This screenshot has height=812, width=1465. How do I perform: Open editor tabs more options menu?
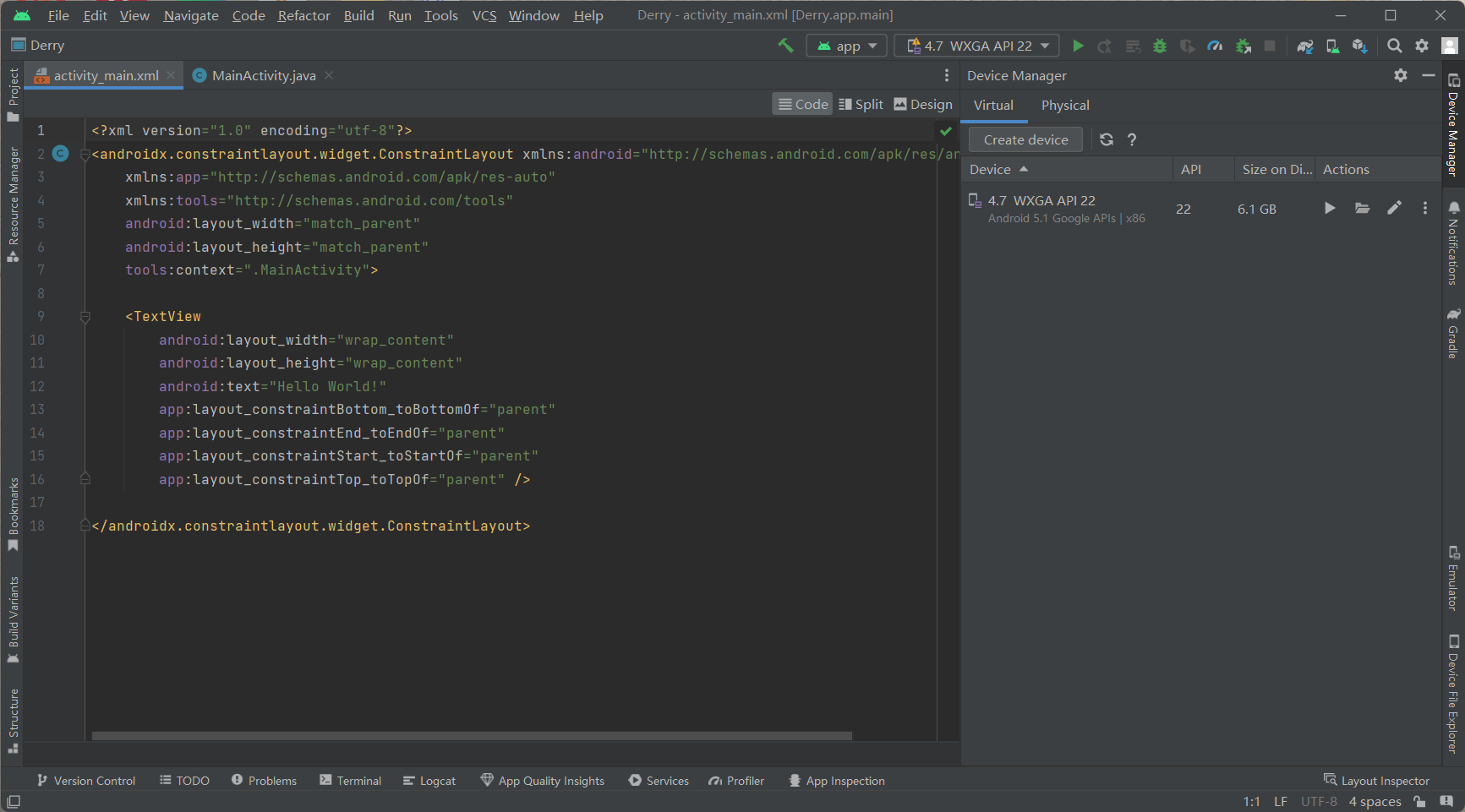tap(947, 75)
